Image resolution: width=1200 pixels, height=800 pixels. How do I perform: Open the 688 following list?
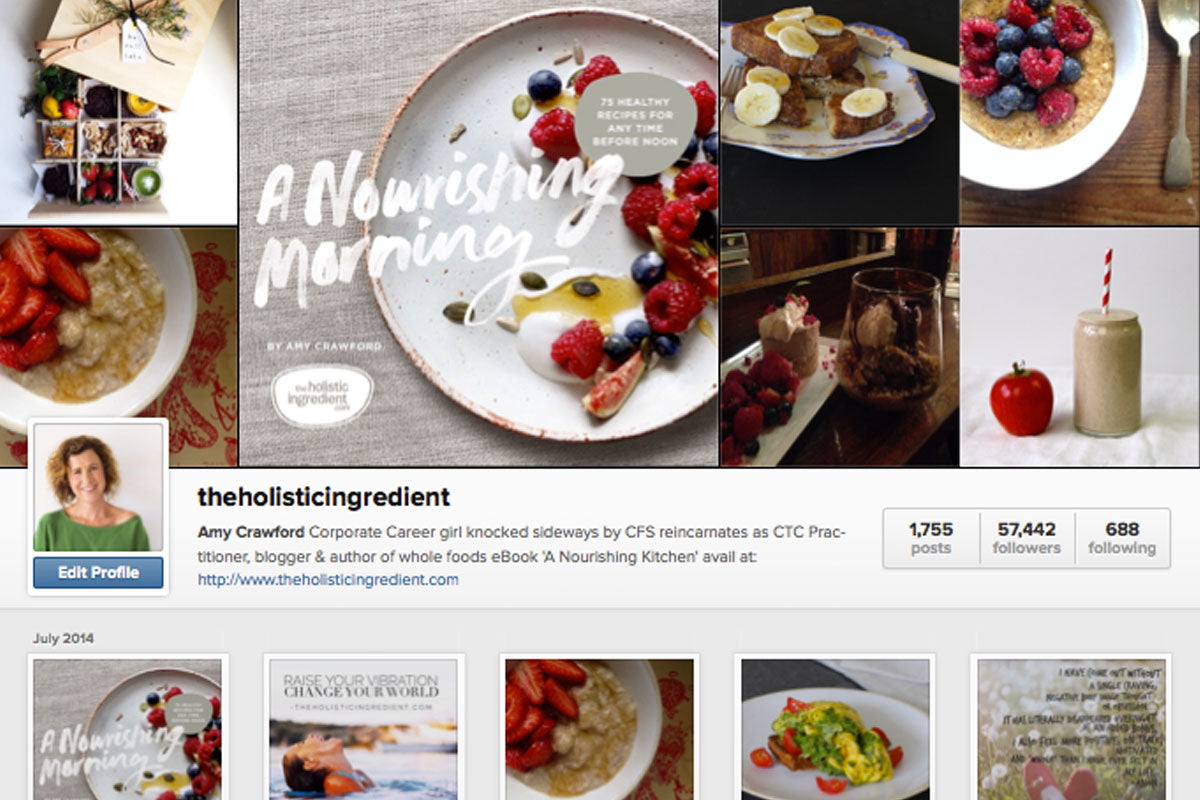pyautogui.click(x=1122, y=538)
